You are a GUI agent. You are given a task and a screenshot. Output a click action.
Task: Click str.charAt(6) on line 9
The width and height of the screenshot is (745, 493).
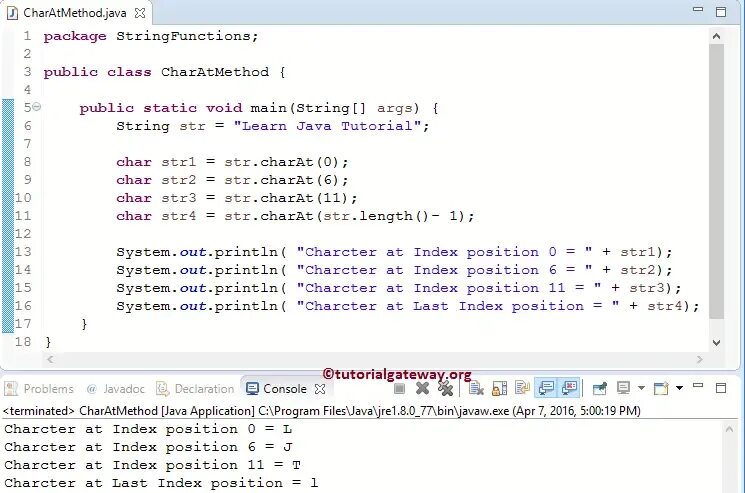click(281, 180)
